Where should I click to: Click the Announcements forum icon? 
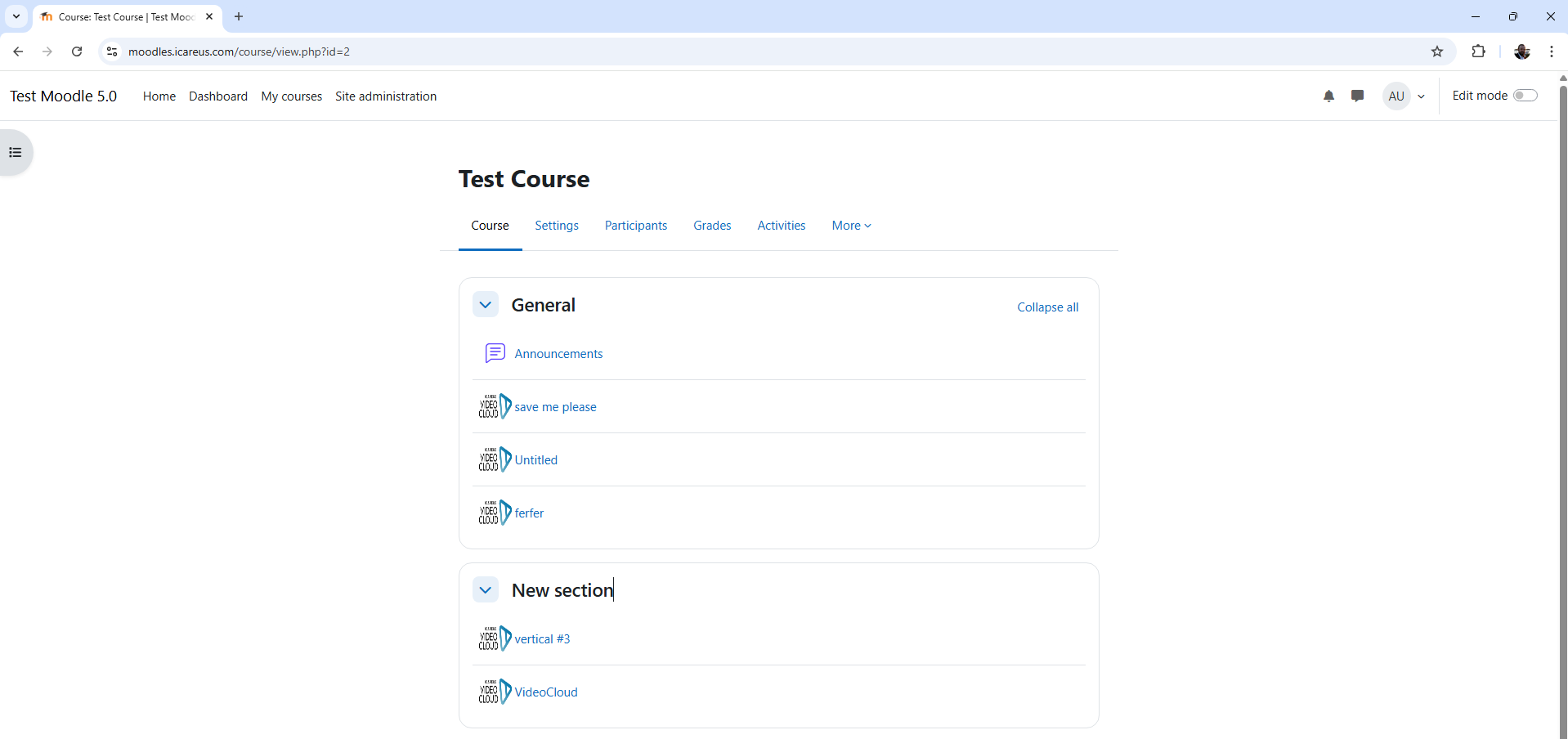point(495,353)
